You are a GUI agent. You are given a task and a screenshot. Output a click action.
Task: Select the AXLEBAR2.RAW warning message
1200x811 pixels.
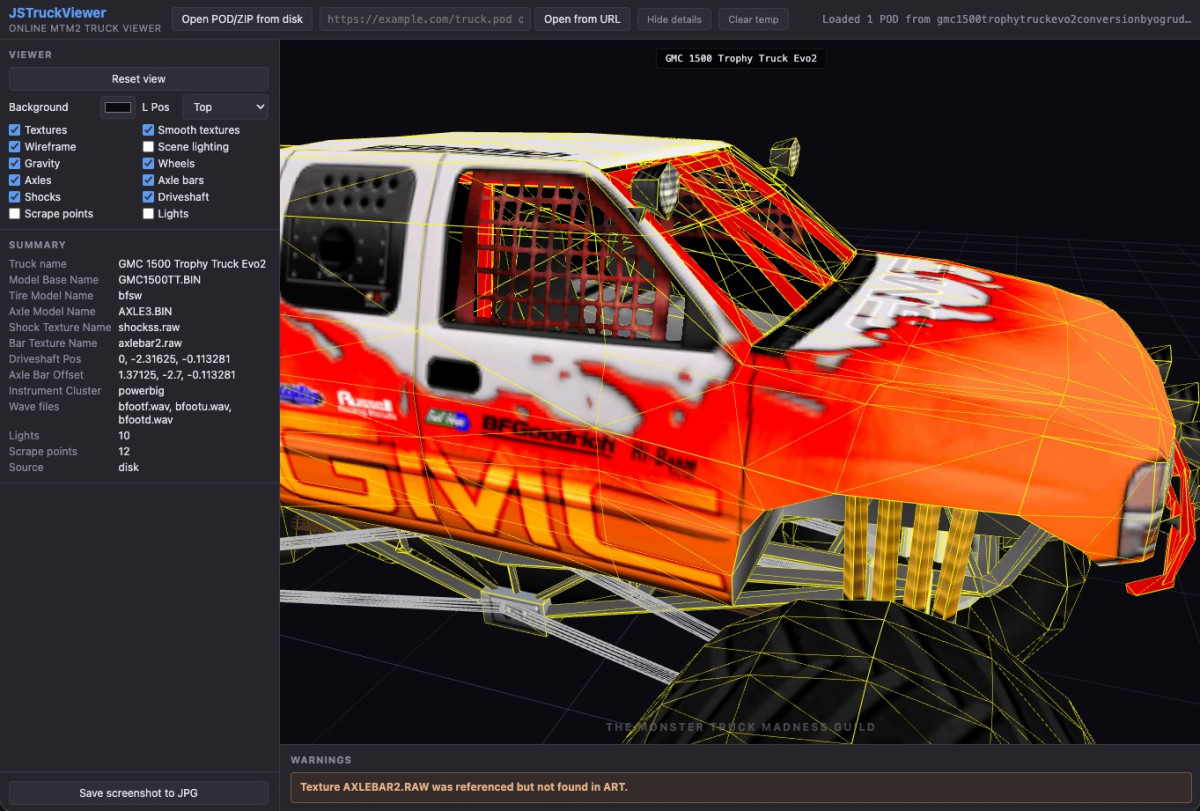[x=740, y=787]
